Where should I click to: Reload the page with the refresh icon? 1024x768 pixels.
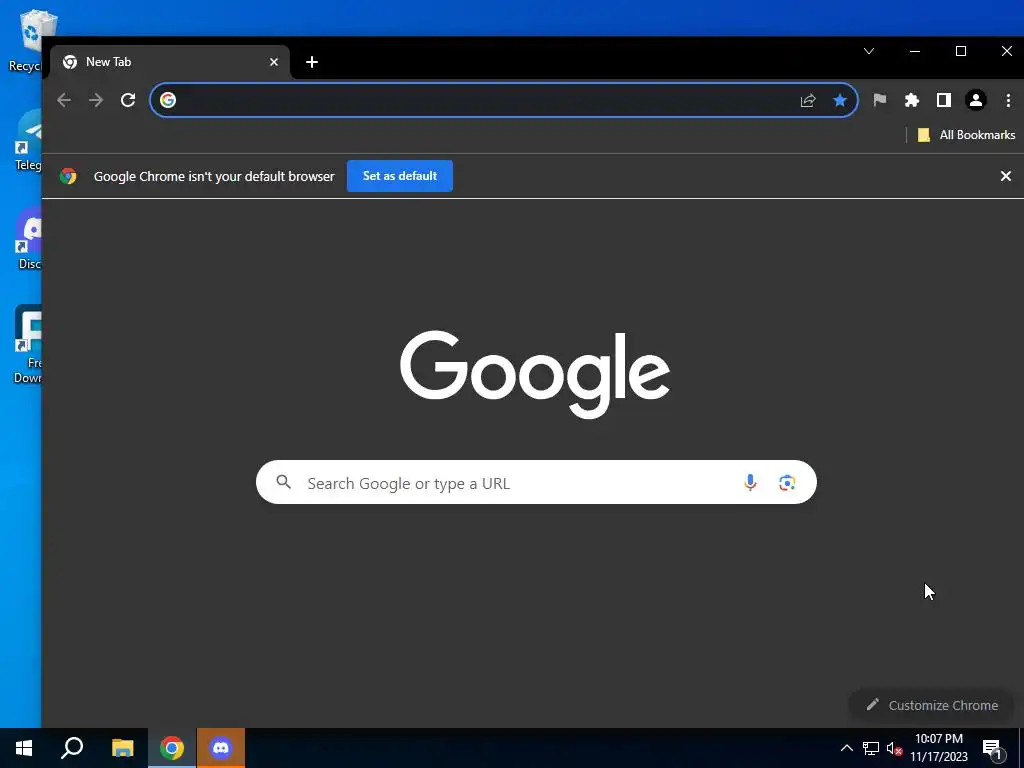coord(128,100)
